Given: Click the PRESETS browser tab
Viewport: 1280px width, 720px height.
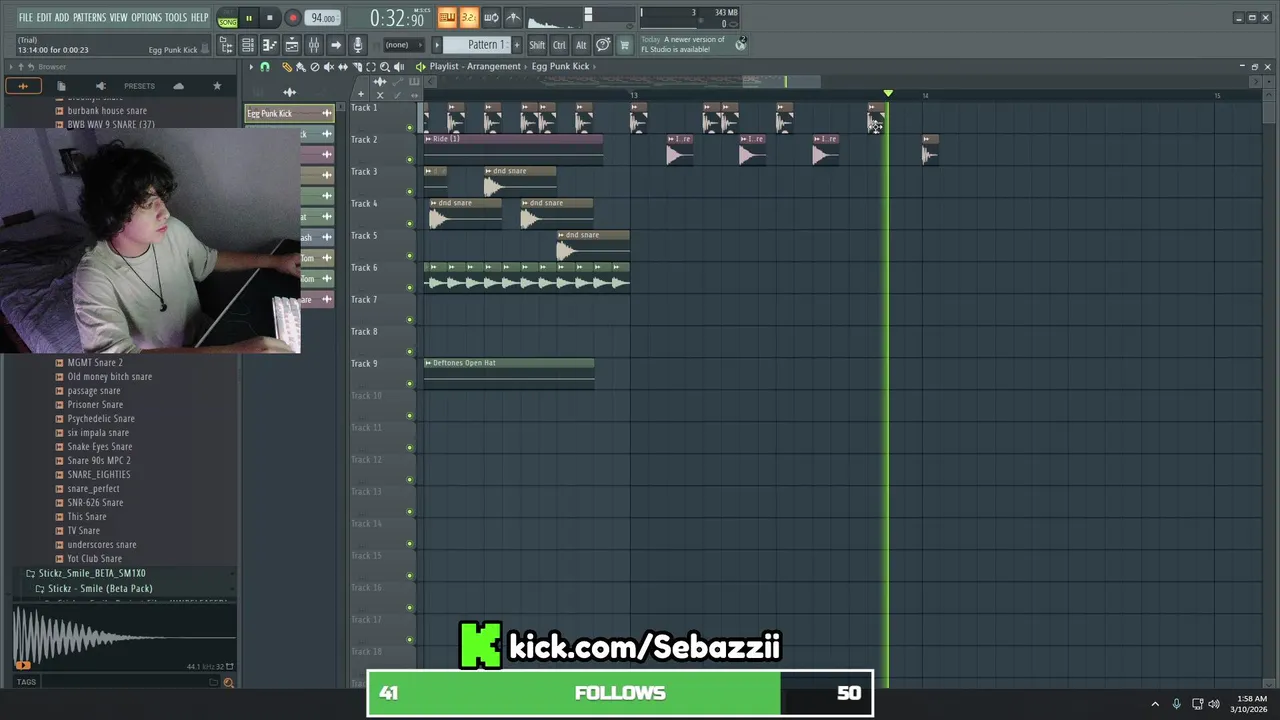Looking at the screenshot, I should coord(139,86).
